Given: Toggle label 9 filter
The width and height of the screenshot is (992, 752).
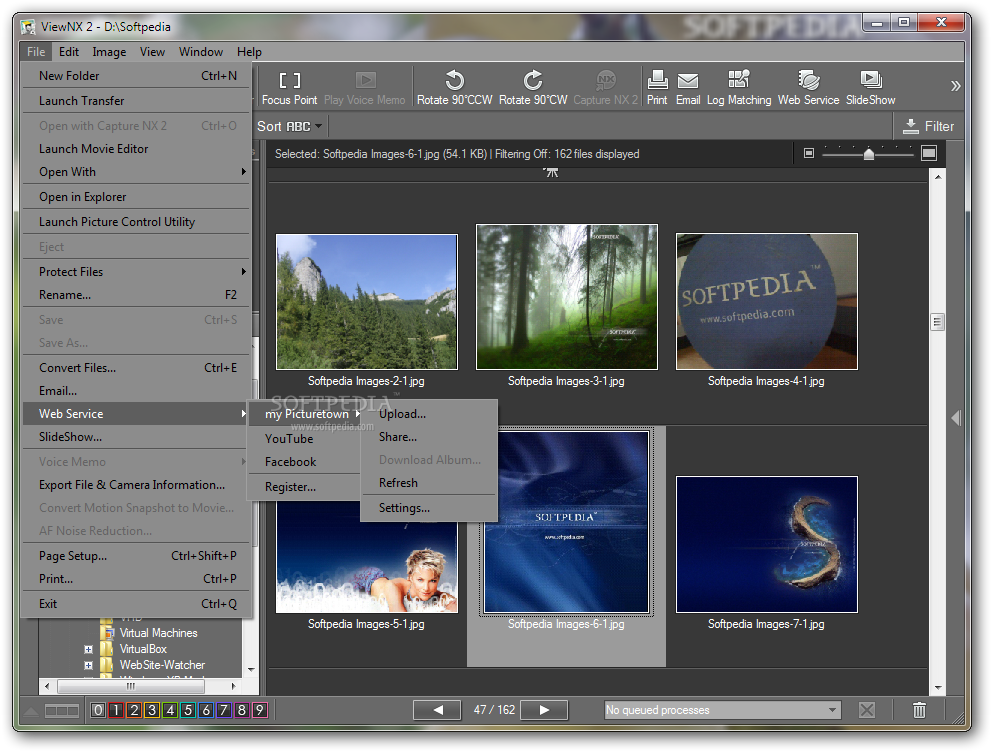Looking at the screenshot, I should click(x=259, y=710).
